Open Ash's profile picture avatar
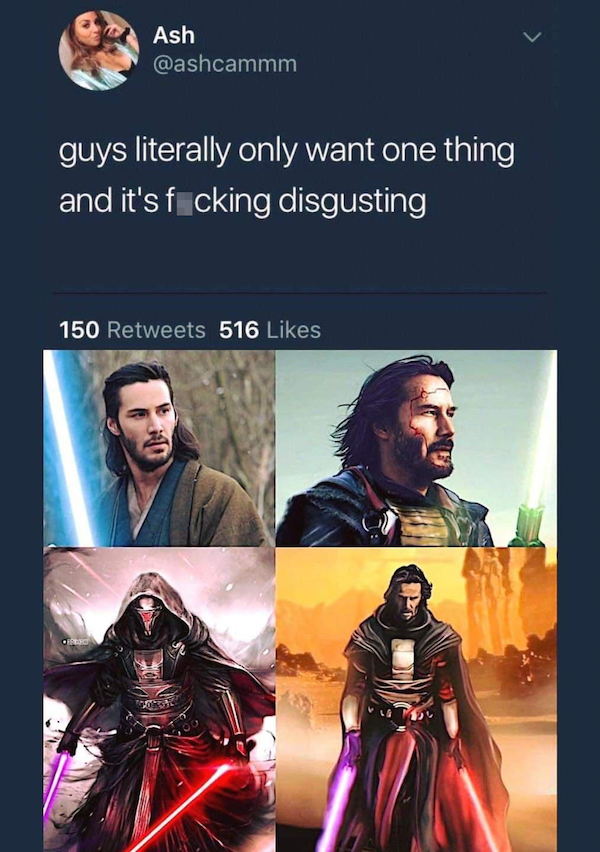The image size is (600, 852). point(99,50)
